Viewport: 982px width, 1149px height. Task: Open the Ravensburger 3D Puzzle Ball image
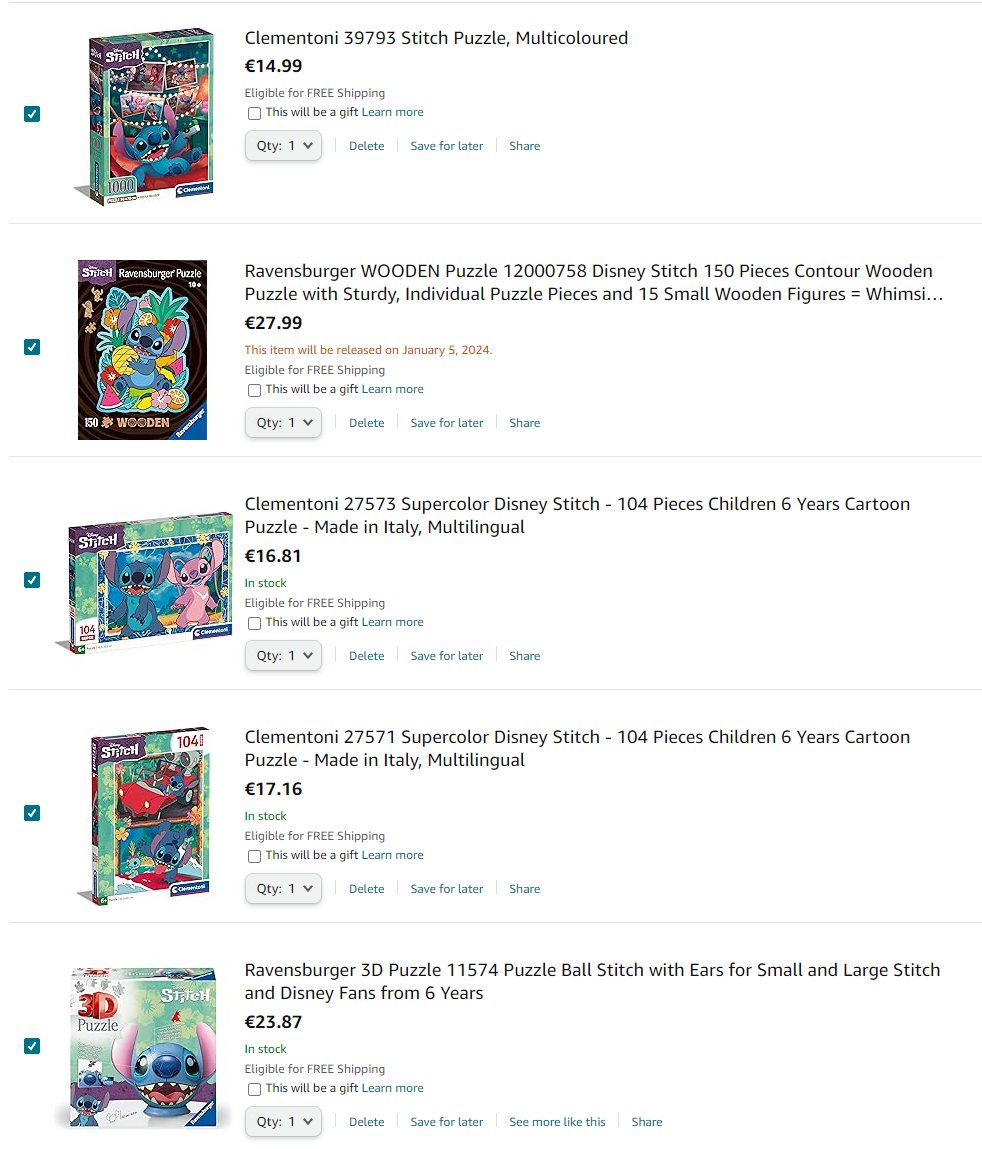(x=143, y=1048)
